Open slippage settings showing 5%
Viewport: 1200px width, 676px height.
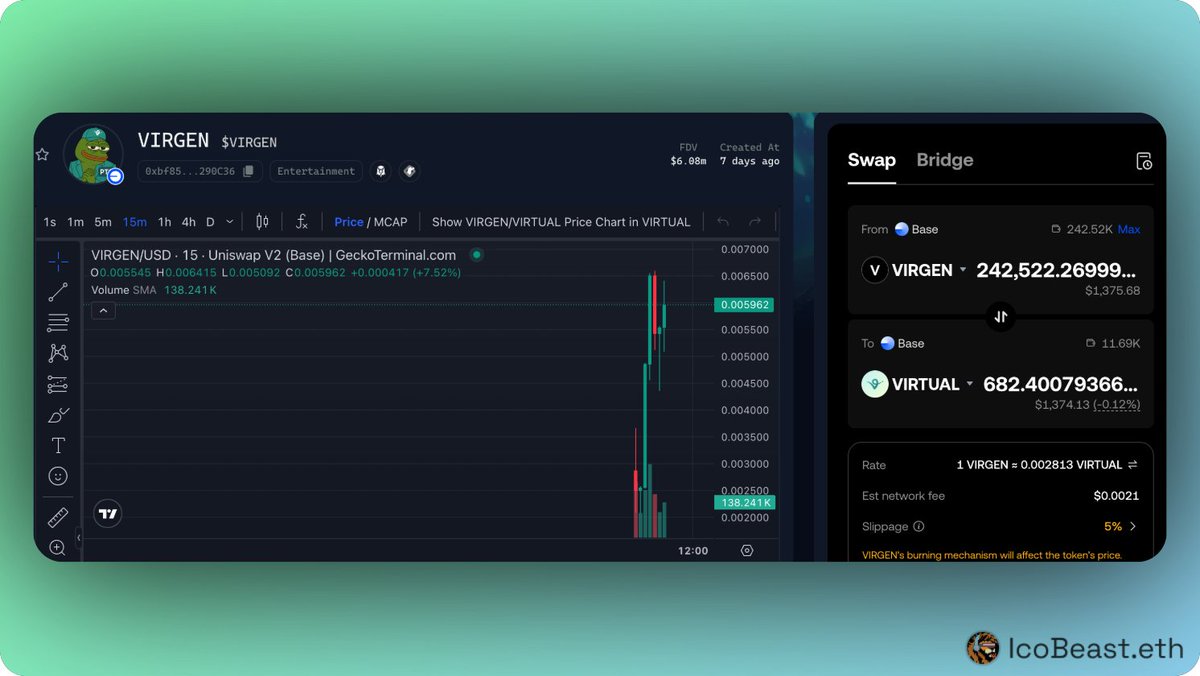click(1121, 526)
